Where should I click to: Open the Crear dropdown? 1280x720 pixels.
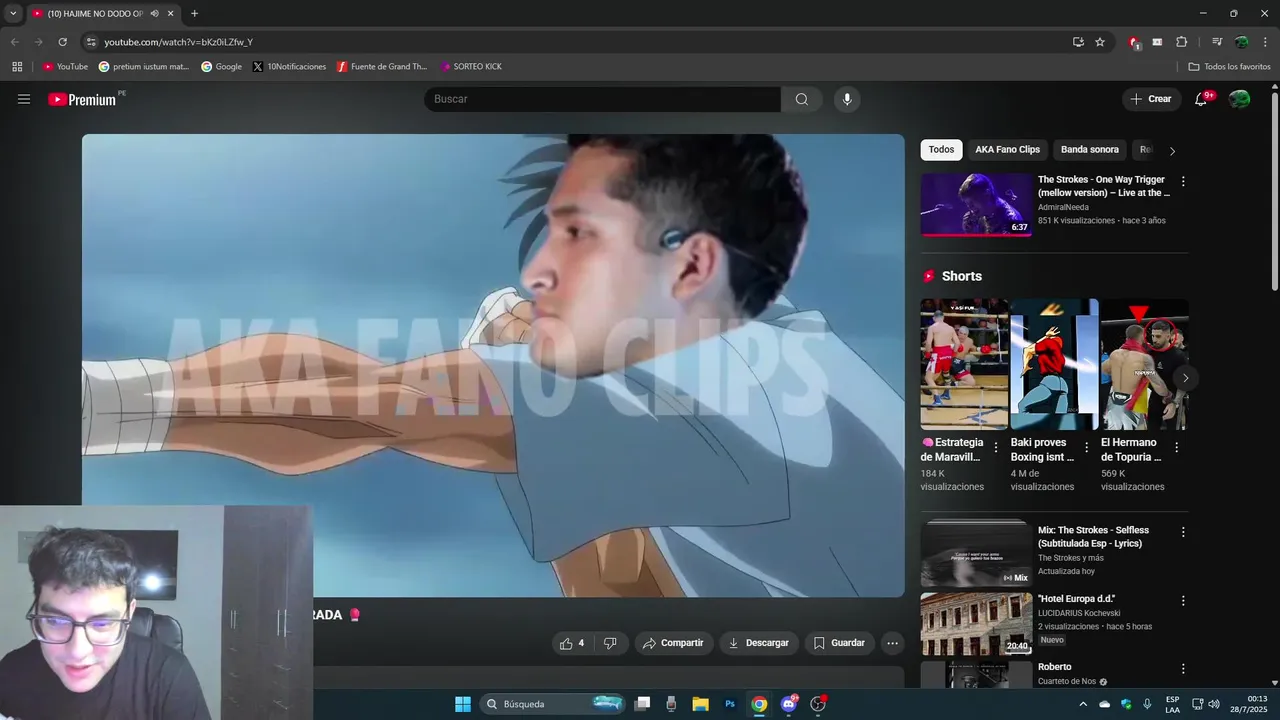[1151, 99]
